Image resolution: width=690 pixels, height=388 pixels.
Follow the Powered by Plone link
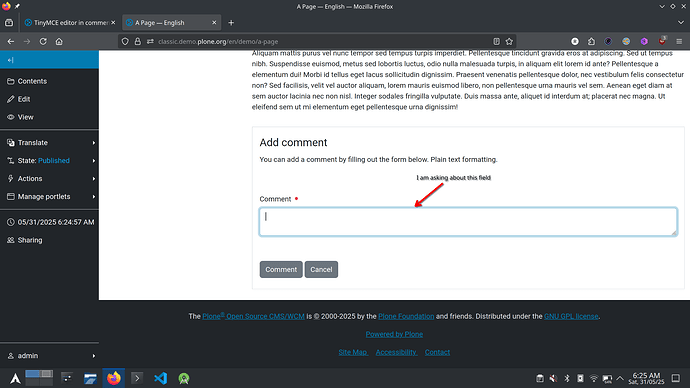coord(394,334)
